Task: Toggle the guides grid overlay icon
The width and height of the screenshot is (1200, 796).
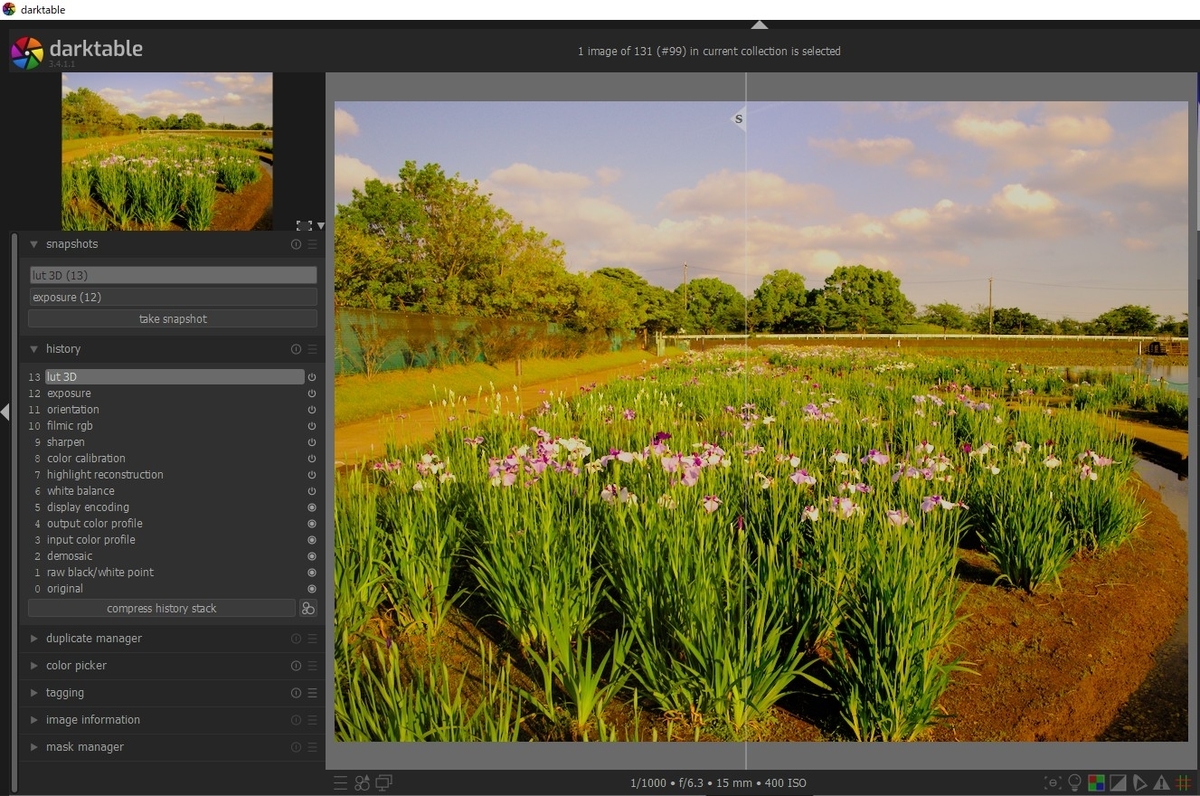Action: click(x=1182, y=783)
